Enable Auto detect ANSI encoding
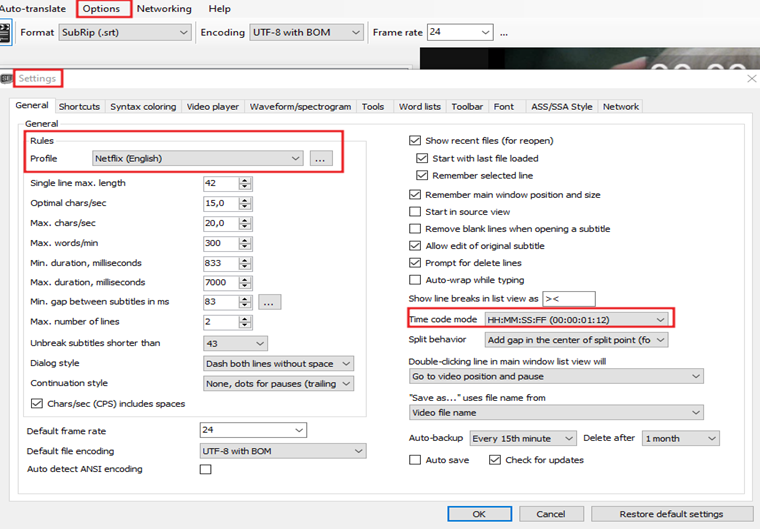 coord(206,469)
